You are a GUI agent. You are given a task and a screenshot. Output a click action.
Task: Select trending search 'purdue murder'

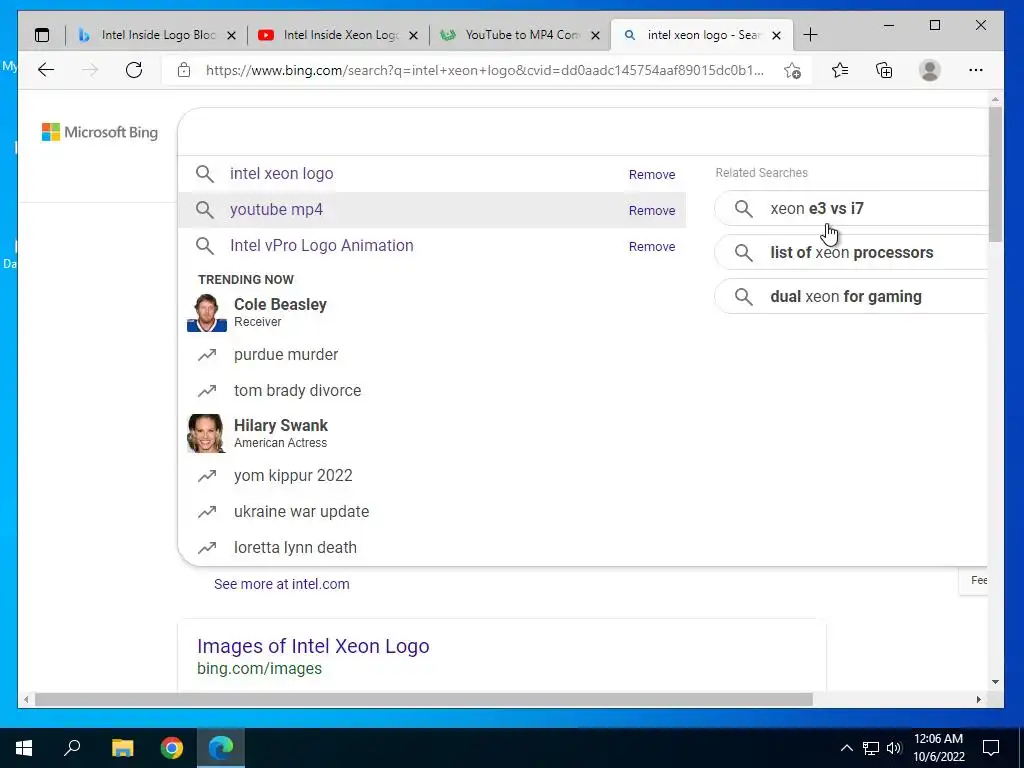click(x=286, y=355)
